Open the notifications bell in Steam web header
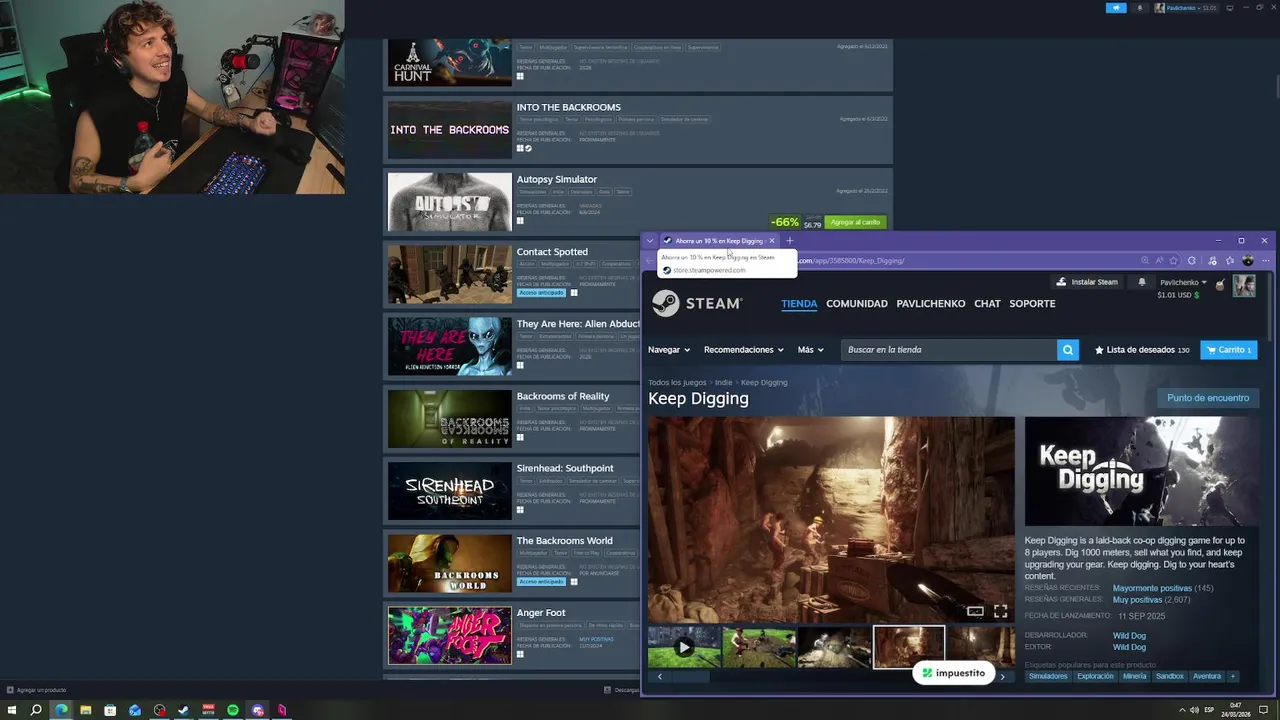 (1142, 282)
